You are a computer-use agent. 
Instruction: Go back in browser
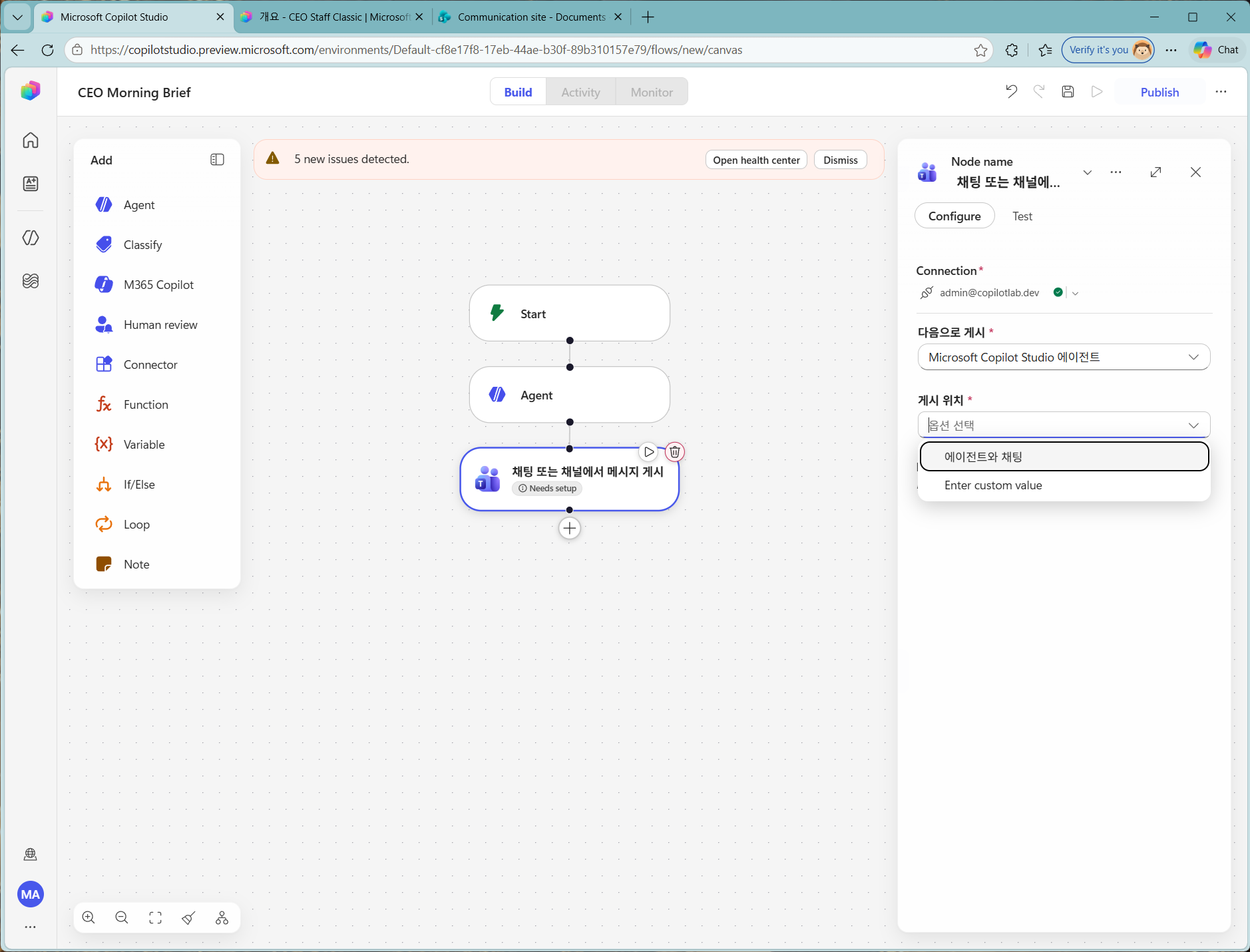click(x=17, y=50)
